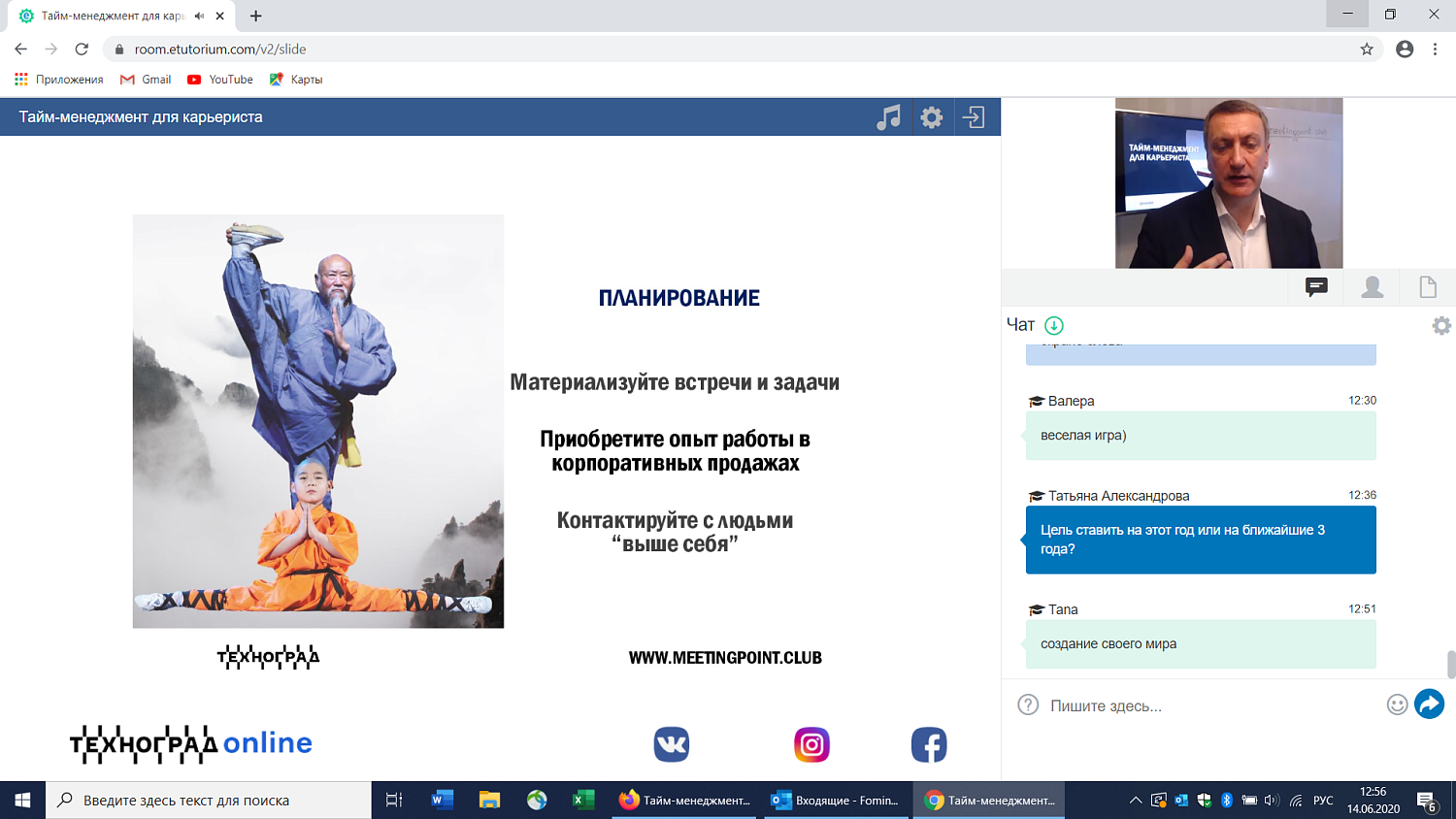Open webinar settings via gear icon
The height and width of the screenshot is (819, 1456).
932,116
